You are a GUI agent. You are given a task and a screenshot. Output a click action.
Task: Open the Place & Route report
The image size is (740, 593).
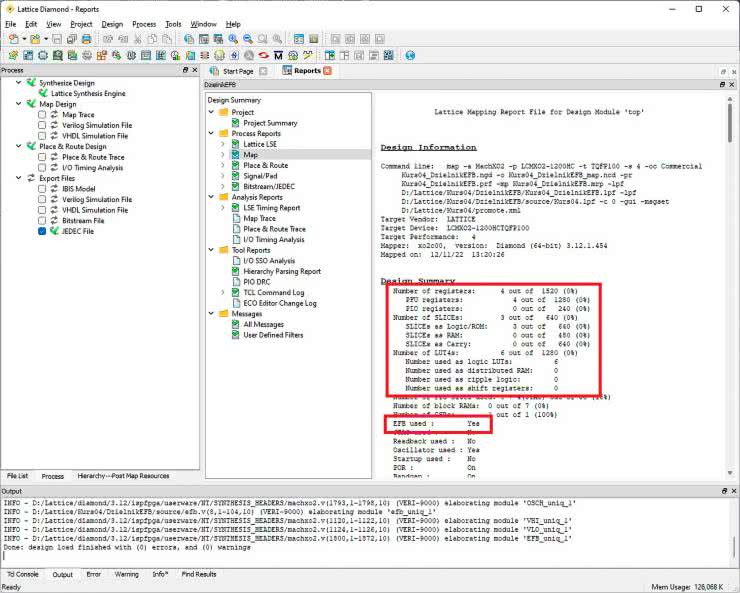(265, 166)
